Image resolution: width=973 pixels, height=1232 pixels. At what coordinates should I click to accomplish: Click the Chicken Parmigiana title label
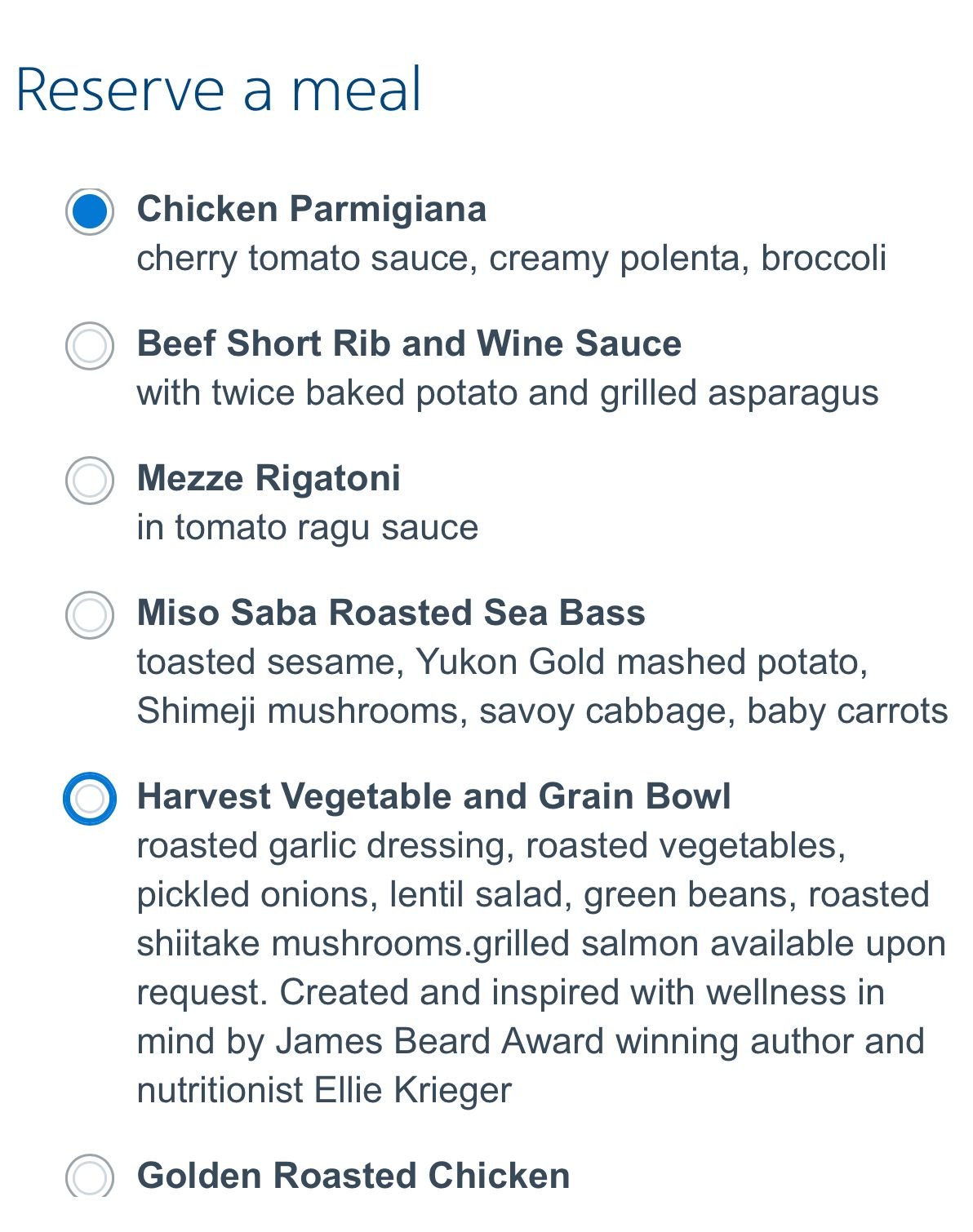(311, 209)
